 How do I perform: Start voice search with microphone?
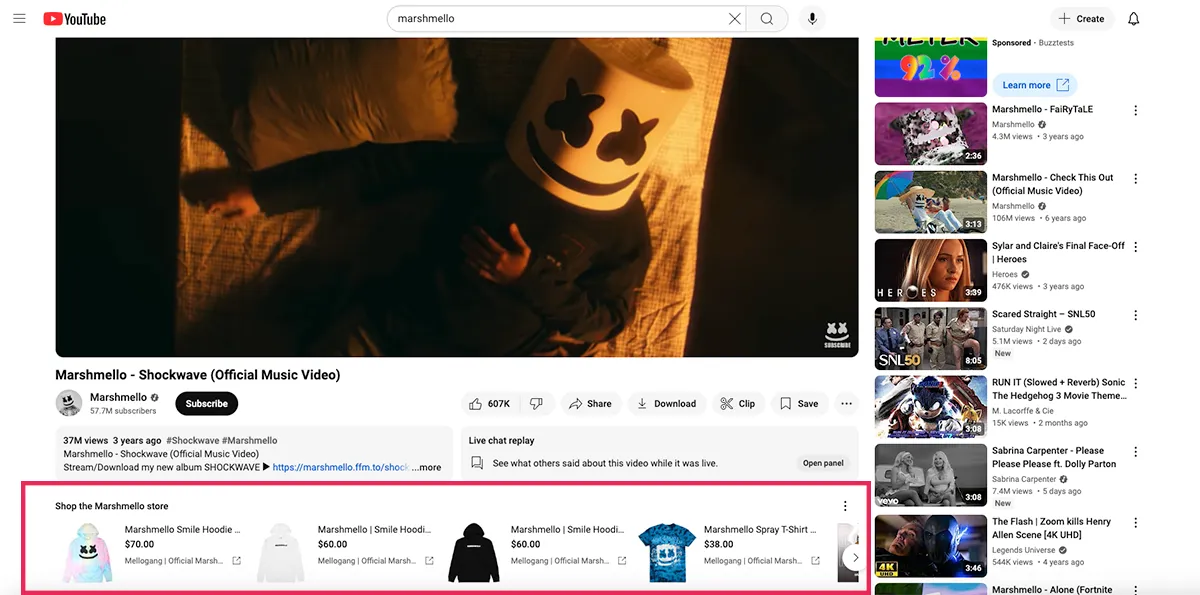pos(812,19)
